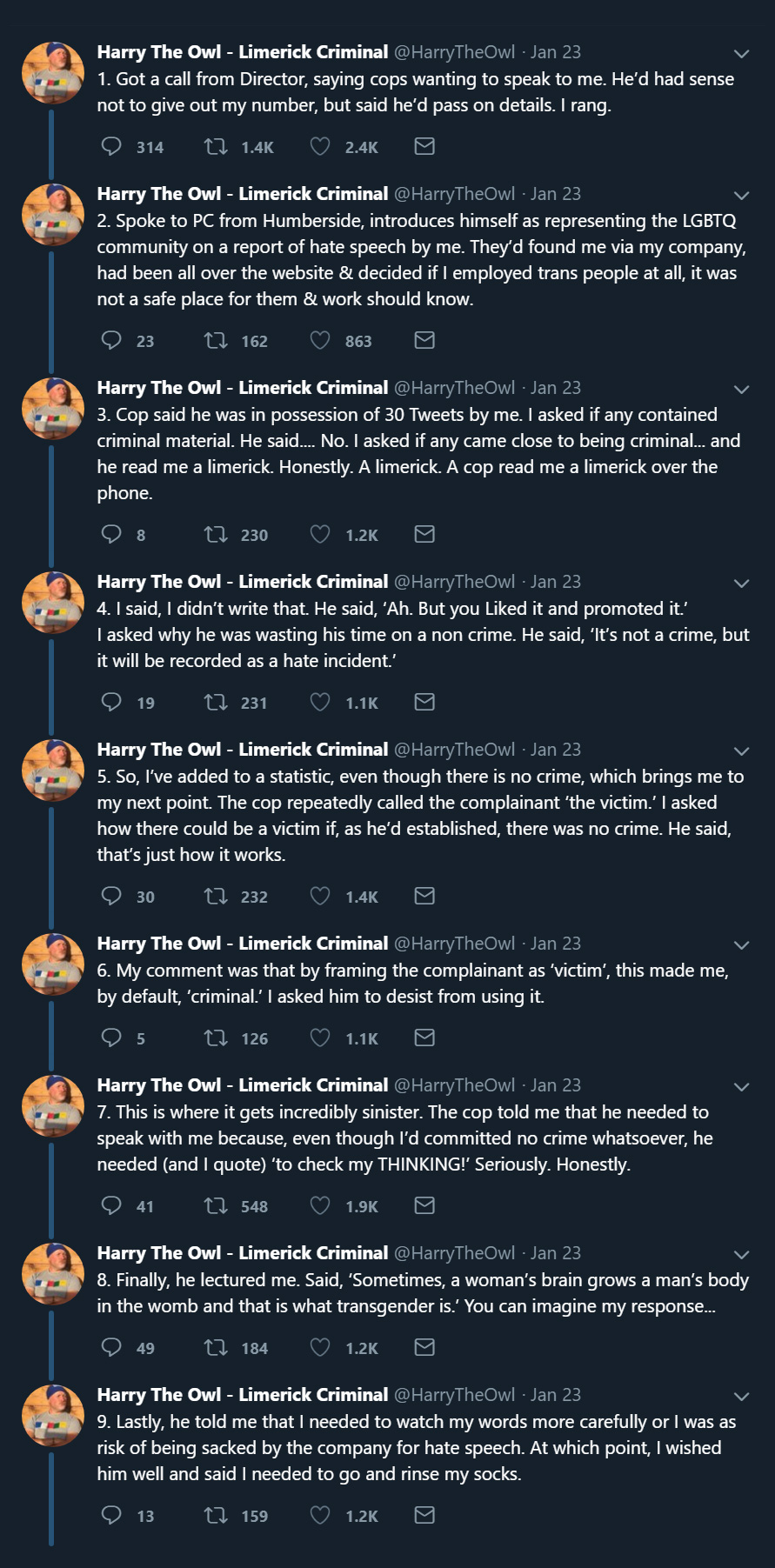Message tweet 9 using envelope icon
This screenshot has height=1568, width=775.
tap(424, 1515)
